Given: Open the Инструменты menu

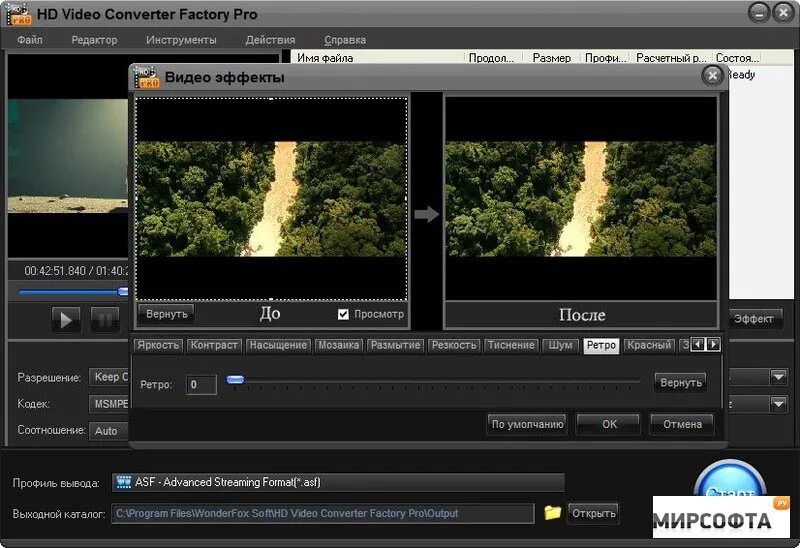Looking at the screenshot, I should tap(181, 40).
